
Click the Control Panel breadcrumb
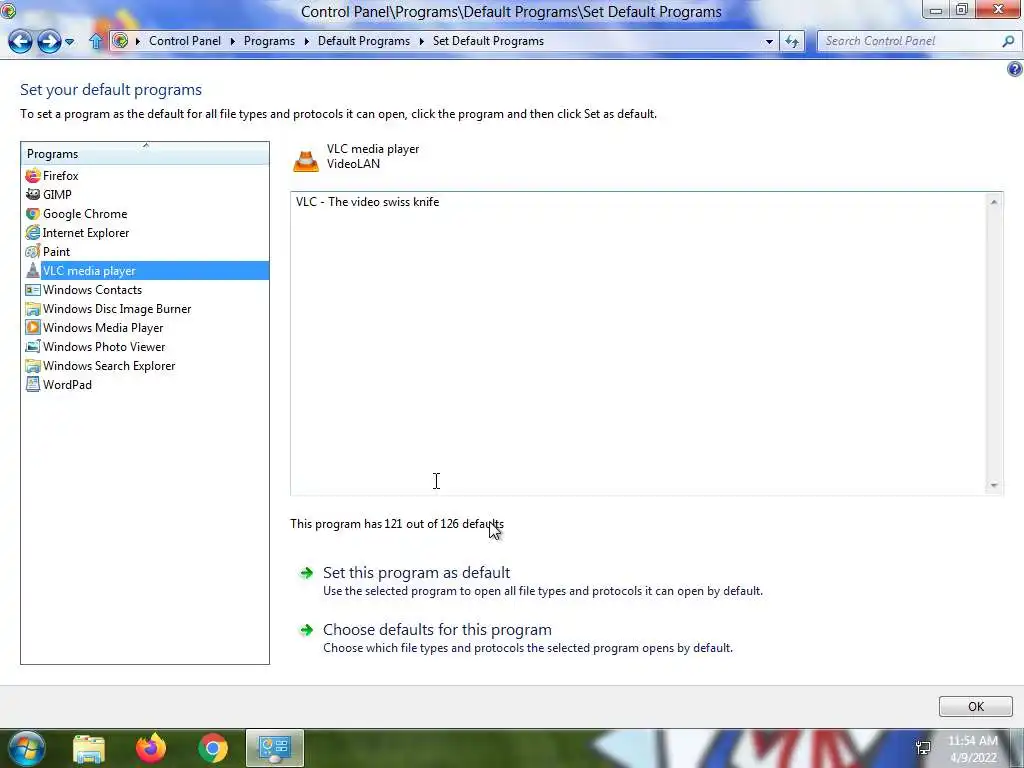point(185,41)
